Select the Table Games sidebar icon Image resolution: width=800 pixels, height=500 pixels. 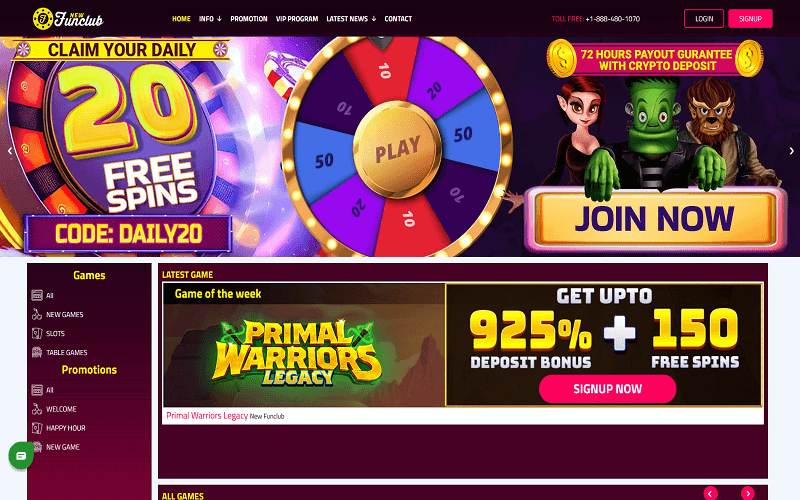pyautogui.click(x=37, y=352)
